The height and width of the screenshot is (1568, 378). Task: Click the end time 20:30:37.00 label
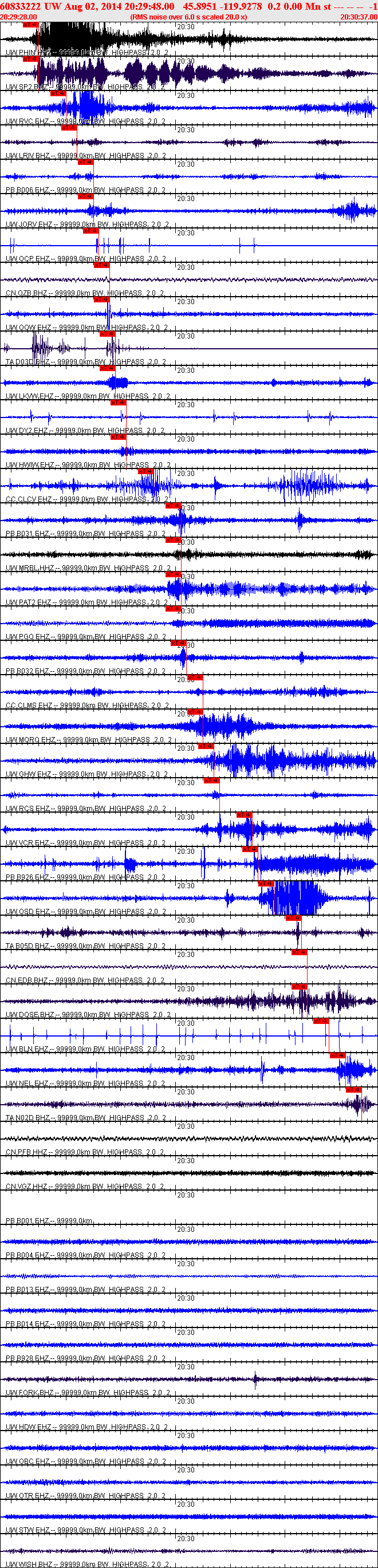coord(359,17)
